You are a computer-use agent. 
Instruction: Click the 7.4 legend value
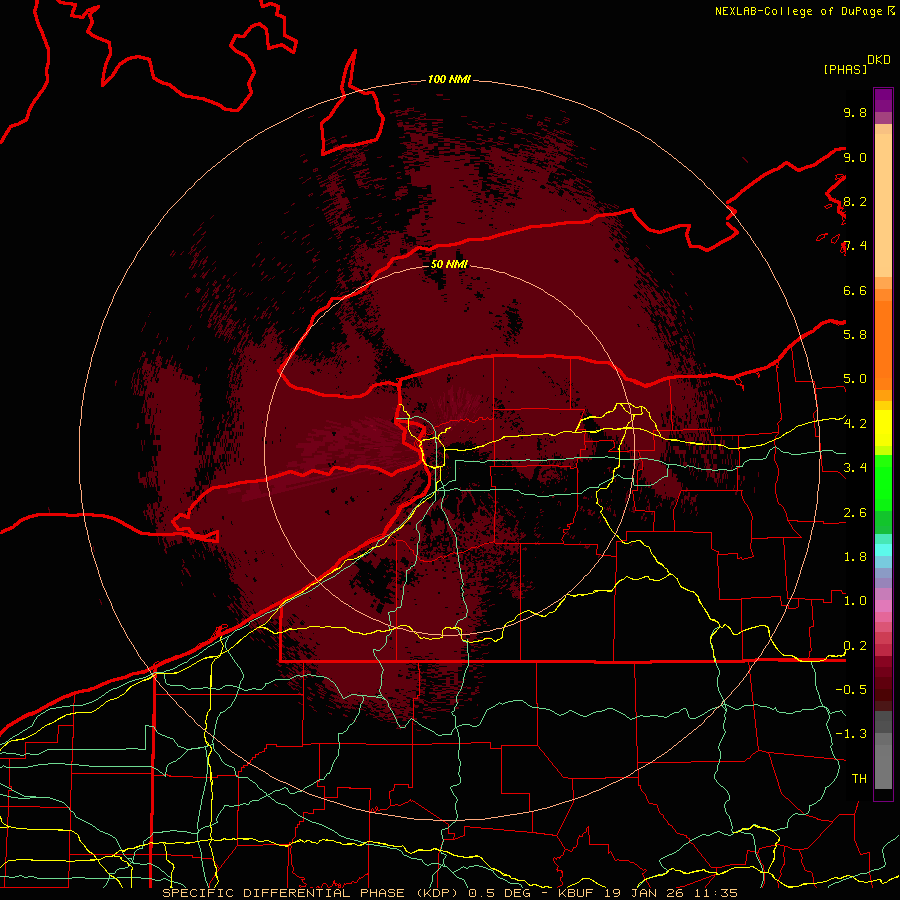point(855,246)
